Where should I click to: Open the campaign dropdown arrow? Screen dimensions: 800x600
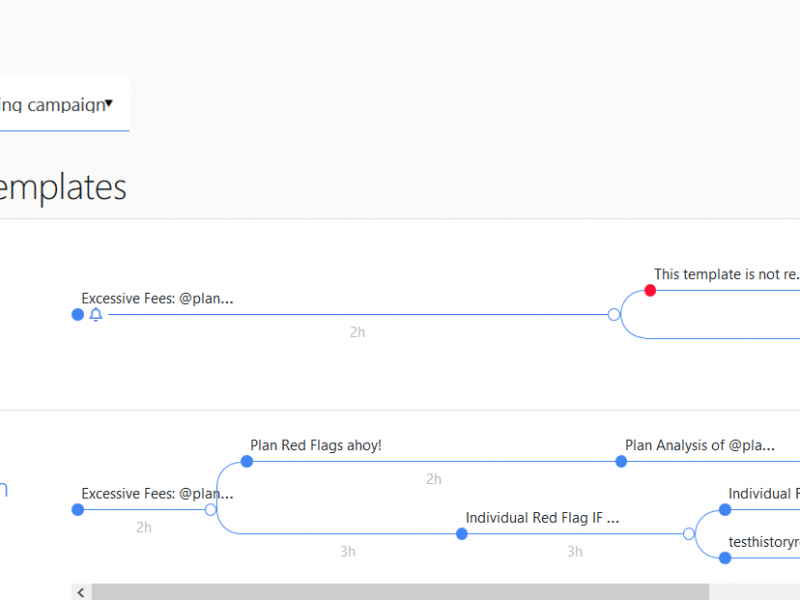tap(109, 103)
